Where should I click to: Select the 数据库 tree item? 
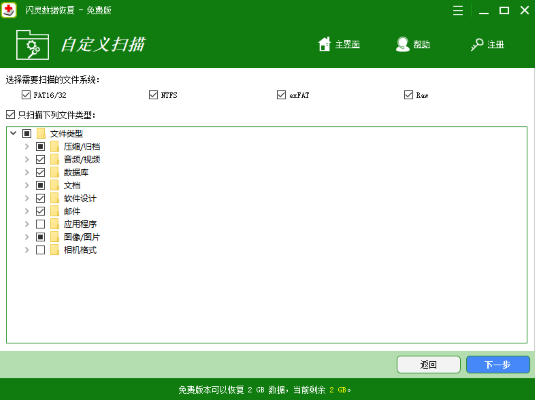tap(76, 172)
